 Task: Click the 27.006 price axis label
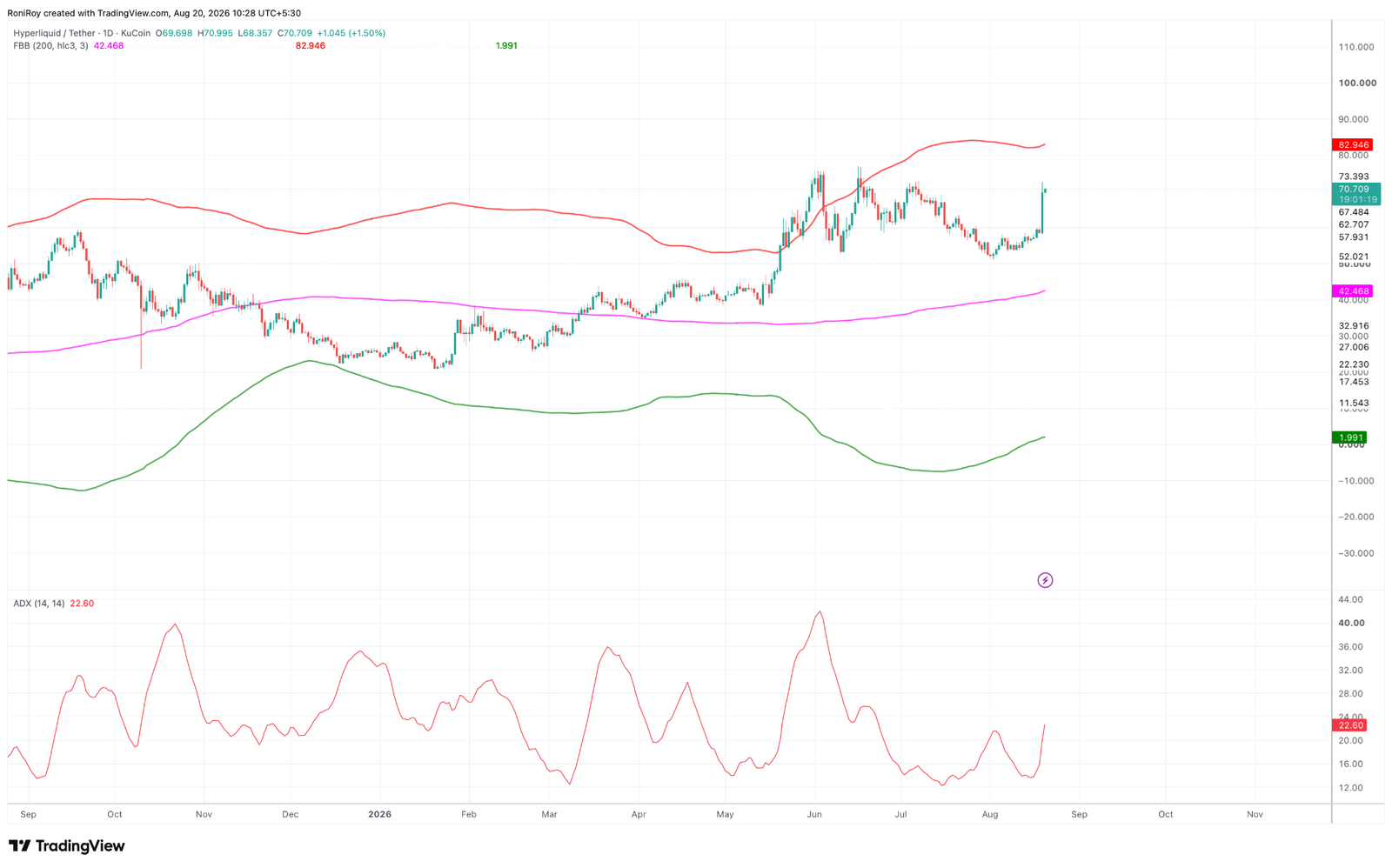point(1354,347)
